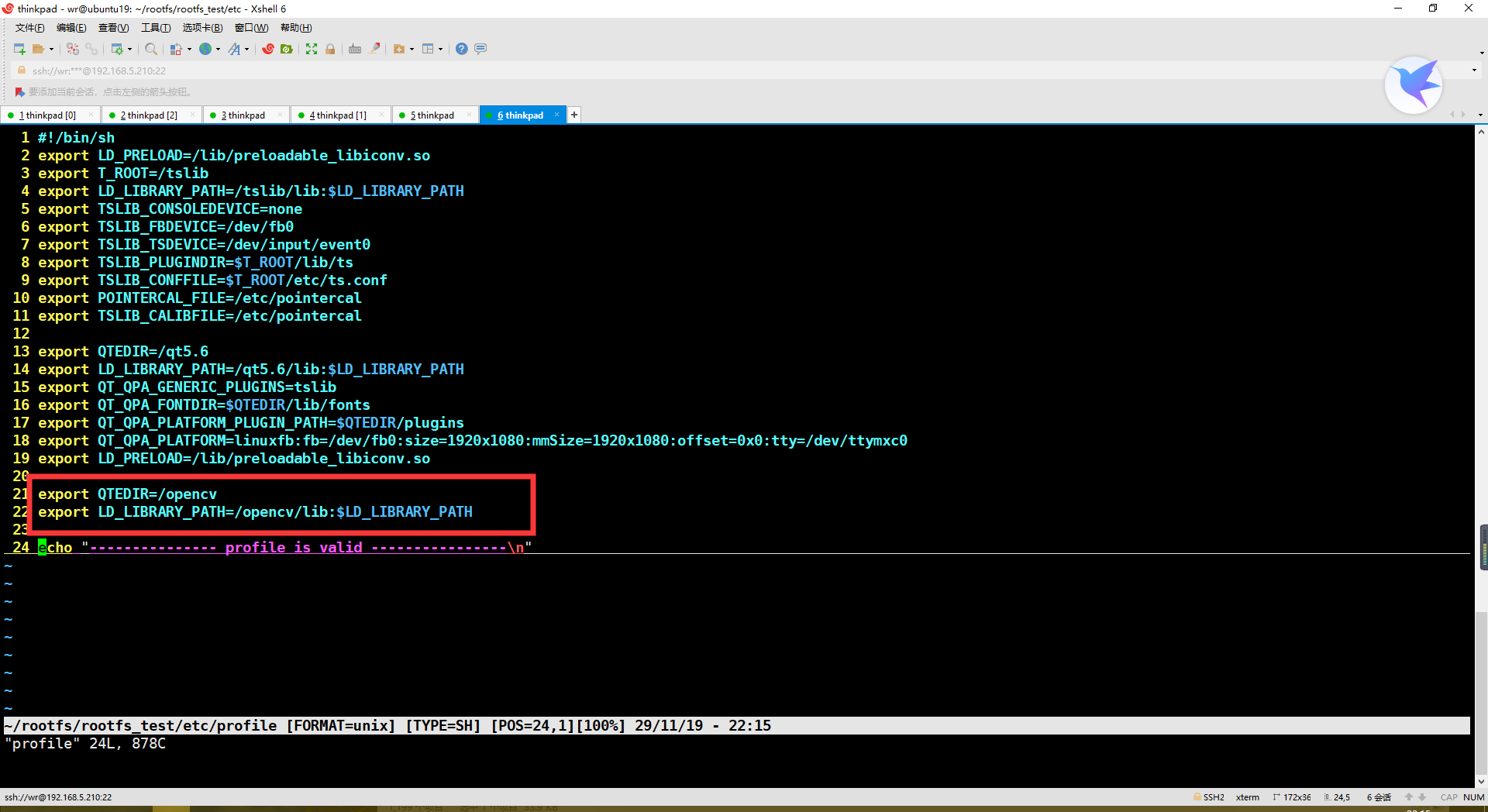Create a new session
1488x812 pixels.
coord(19,49)
